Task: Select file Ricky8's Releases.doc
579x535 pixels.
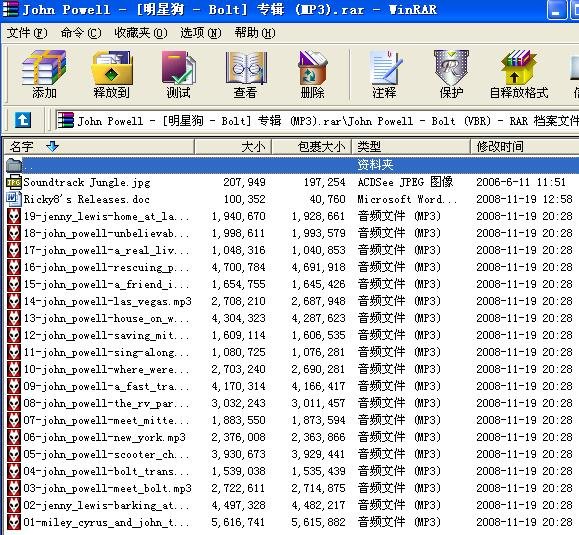Action: (87, 199)
